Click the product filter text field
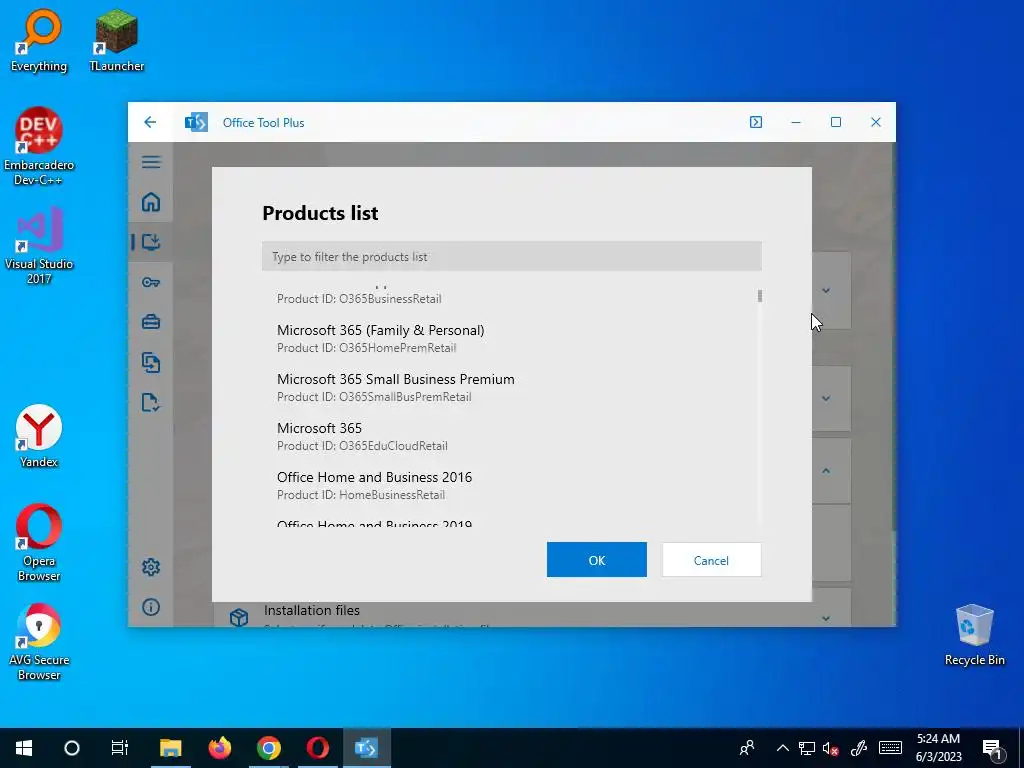 tap(511, 256)
